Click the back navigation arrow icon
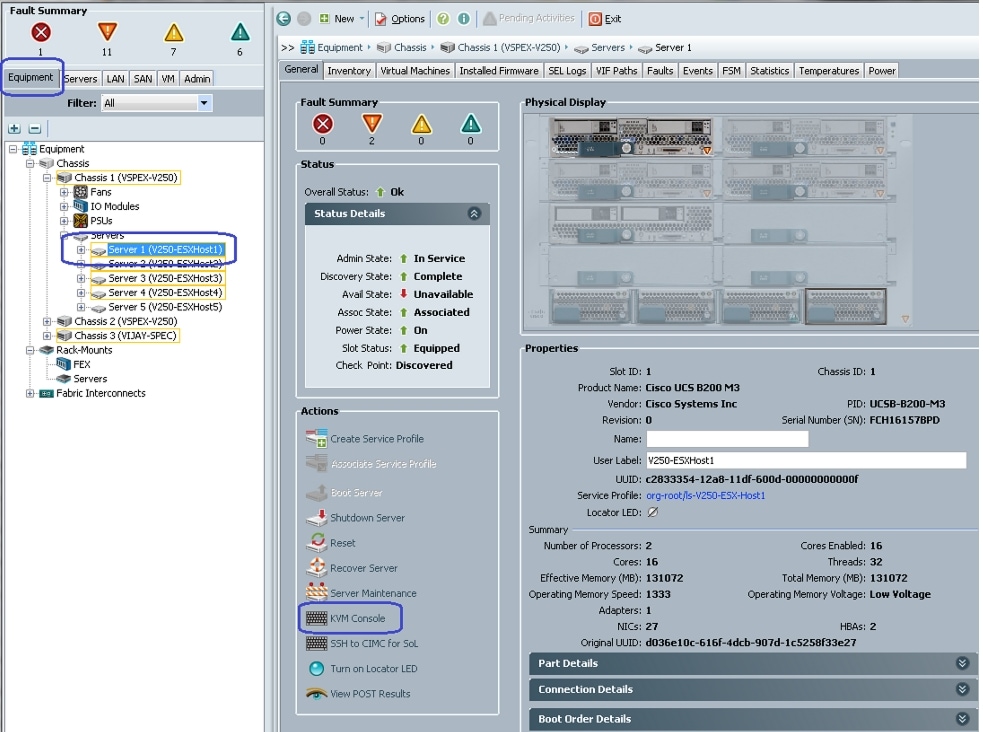The image size is (983, 732). (x=284, y=18)
